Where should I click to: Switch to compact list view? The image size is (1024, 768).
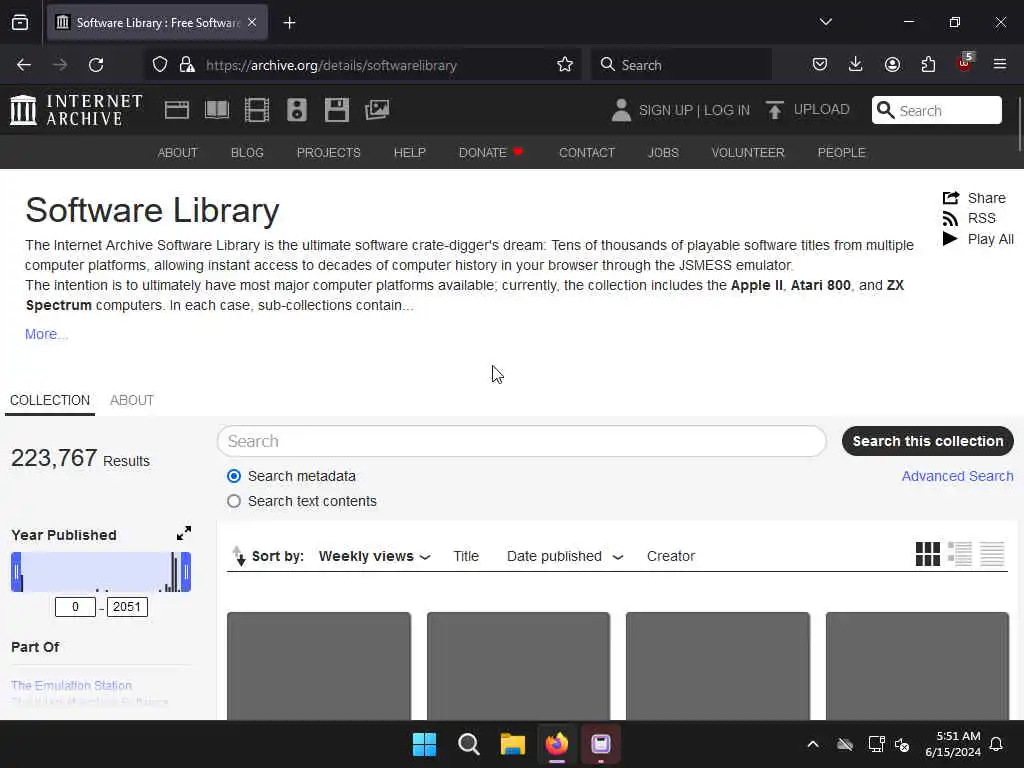click(992, 554)
